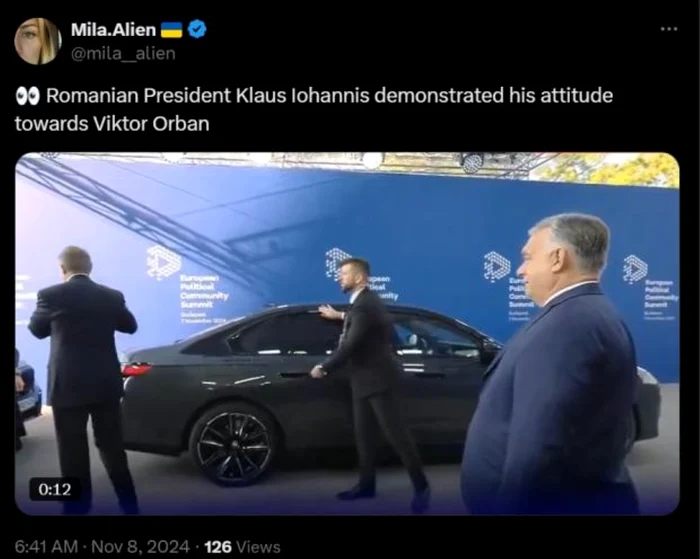The height and width of the screenshot is (559, 700).
Task: Click the blue verified checkmark badge
Action: [196, 29]
